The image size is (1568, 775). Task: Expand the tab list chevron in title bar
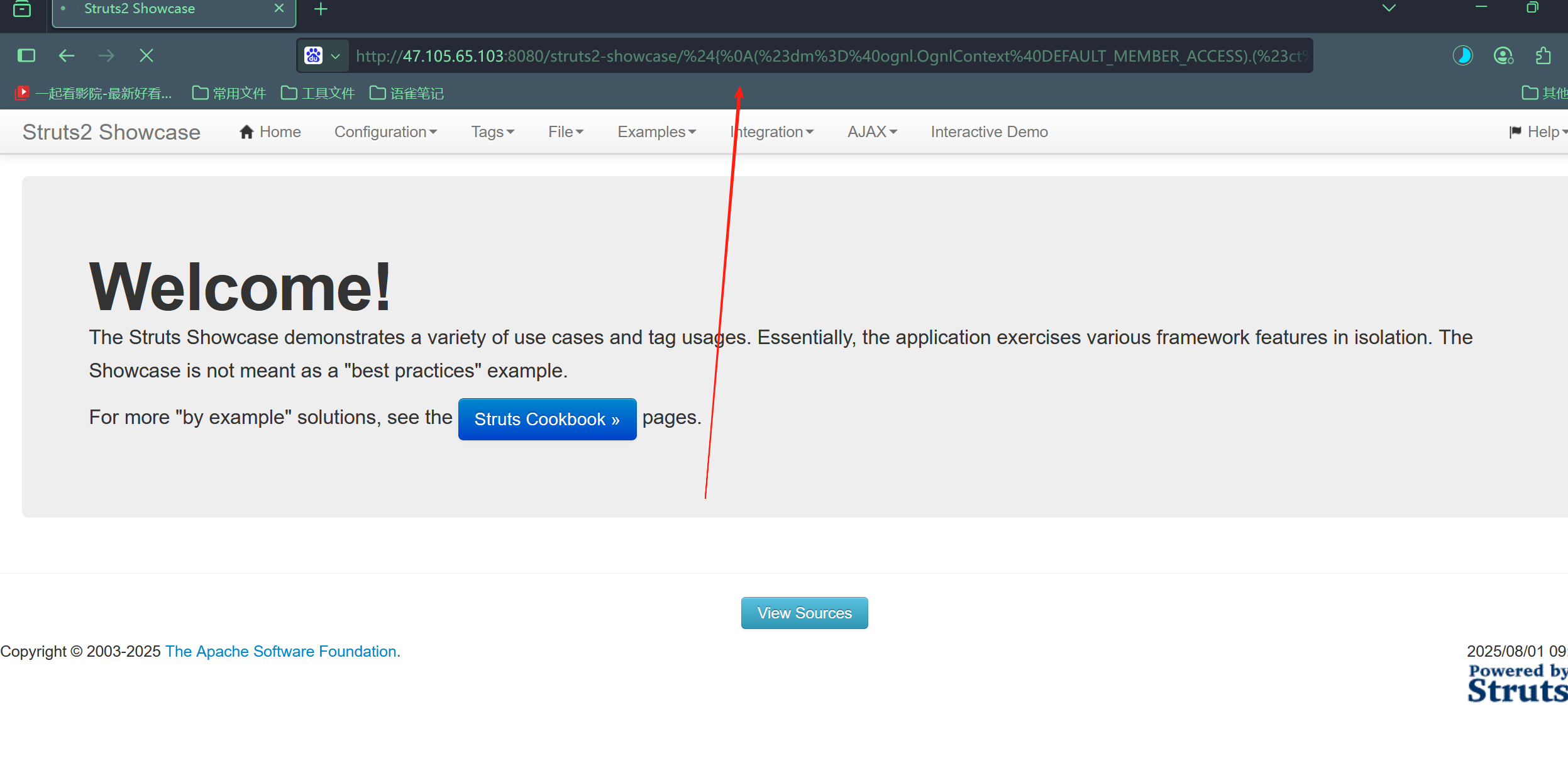(x=1389, y=8)
